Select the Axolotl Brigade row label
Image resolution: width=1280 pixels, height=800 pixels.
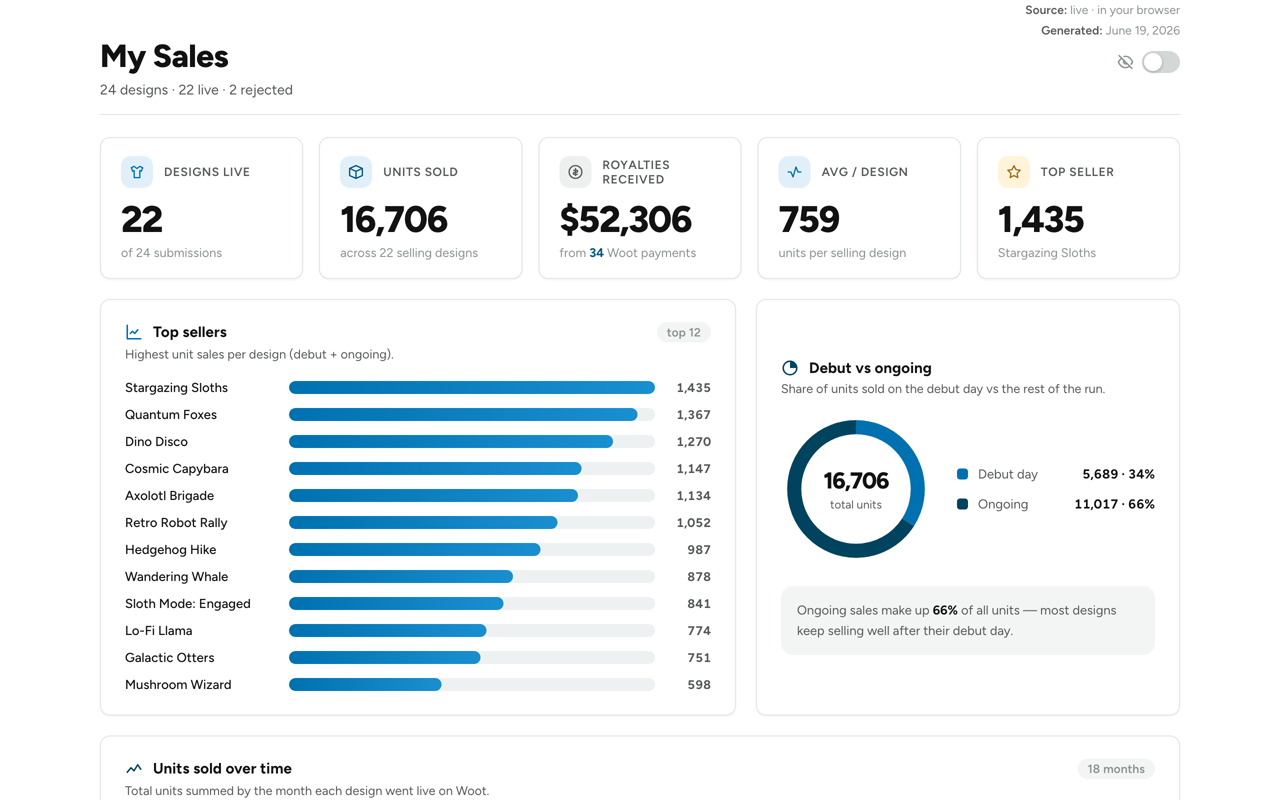click(x=169, y=496)
